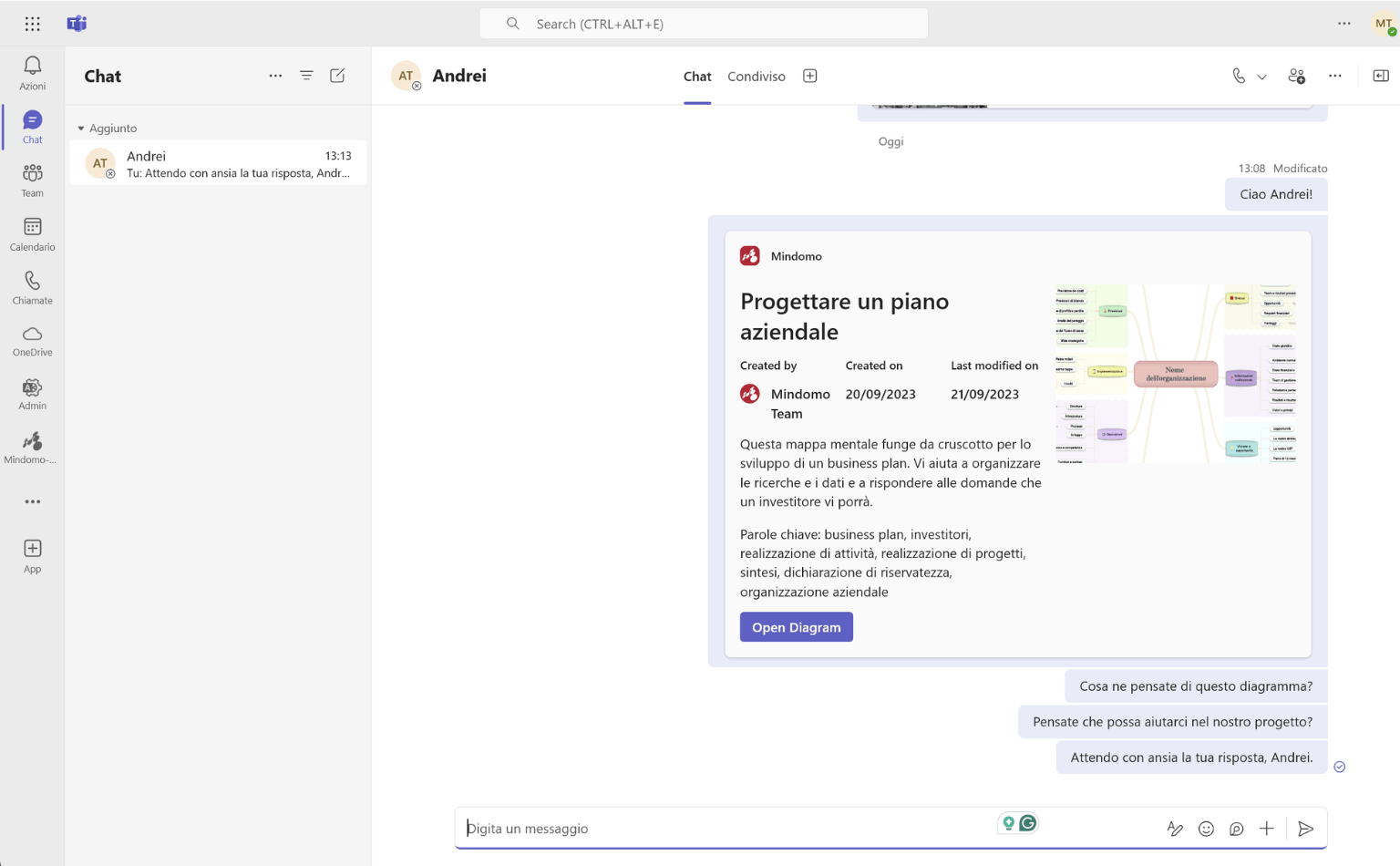1400x866 pixels.
Task: Open more actions plus in compose box
Action: tap(1267, 829)
